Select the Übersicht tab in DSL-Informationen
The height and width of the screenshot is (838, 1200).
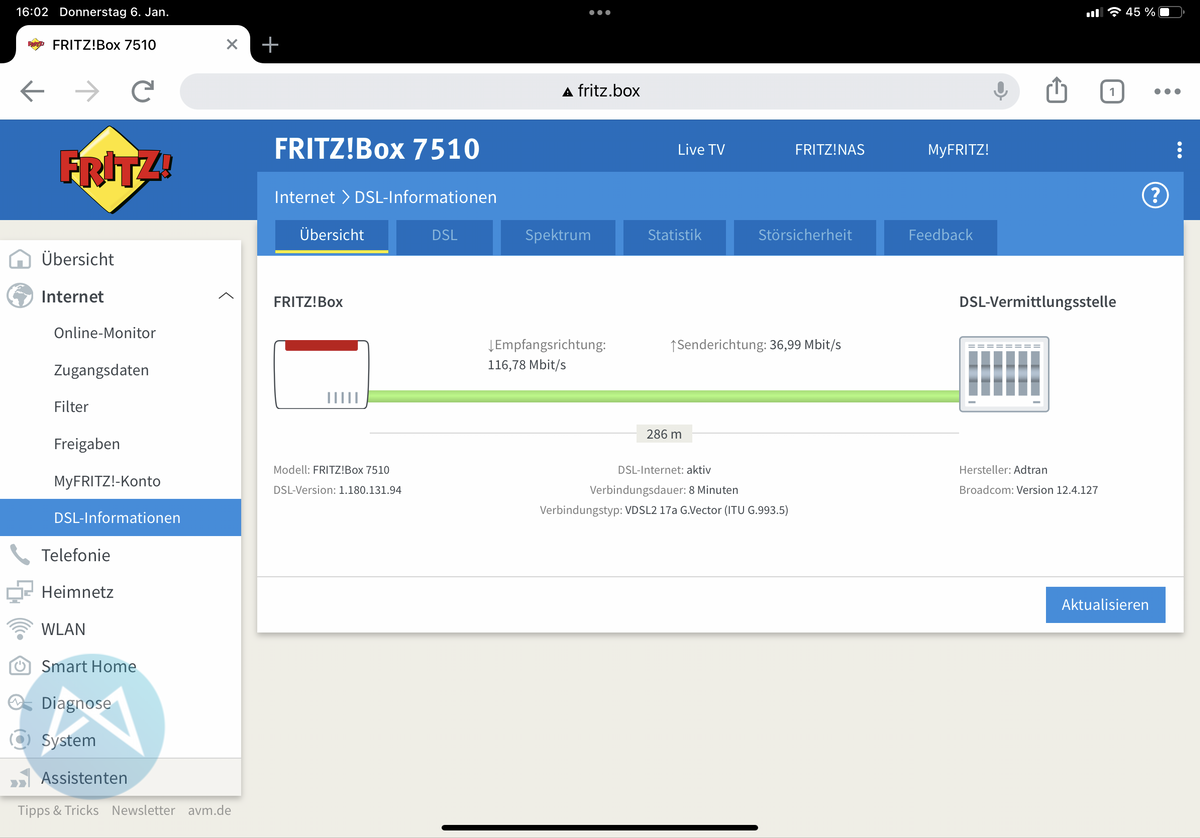332,236
